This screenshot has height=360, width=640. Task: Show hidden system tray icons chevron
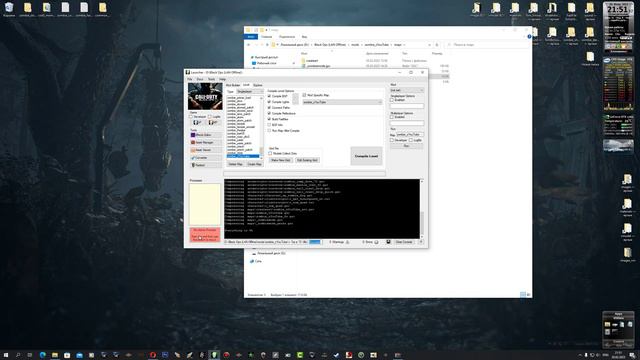point(580,355)
